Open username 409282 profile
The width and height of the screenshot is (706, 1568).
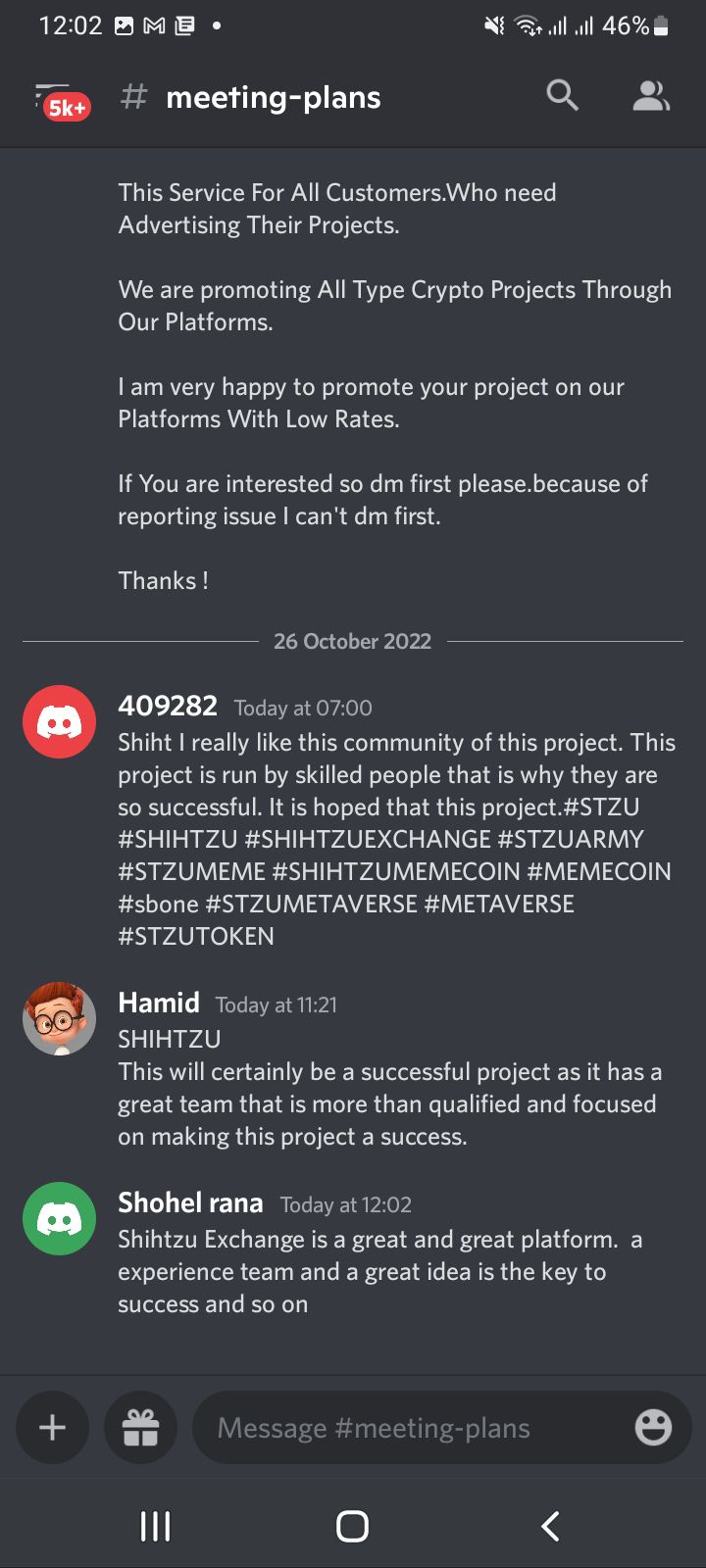click(168, 706)
